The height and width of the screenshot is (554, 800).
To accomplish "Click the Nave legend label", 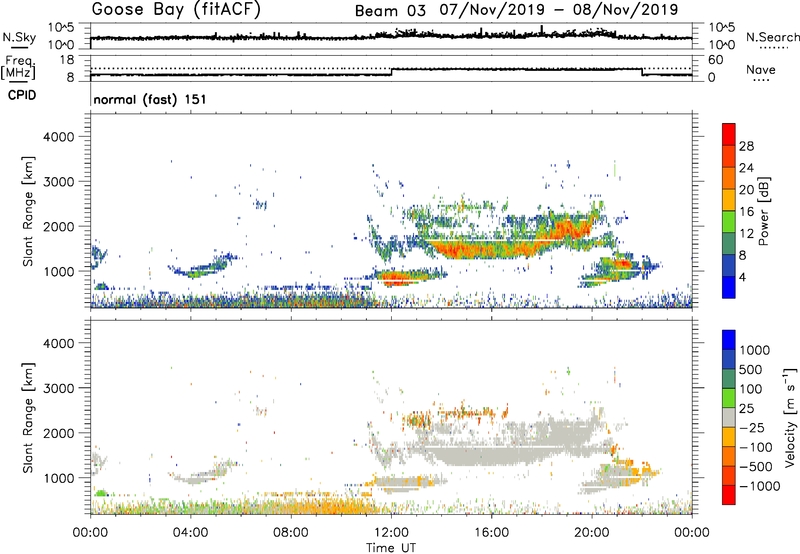I will point(761,70).
